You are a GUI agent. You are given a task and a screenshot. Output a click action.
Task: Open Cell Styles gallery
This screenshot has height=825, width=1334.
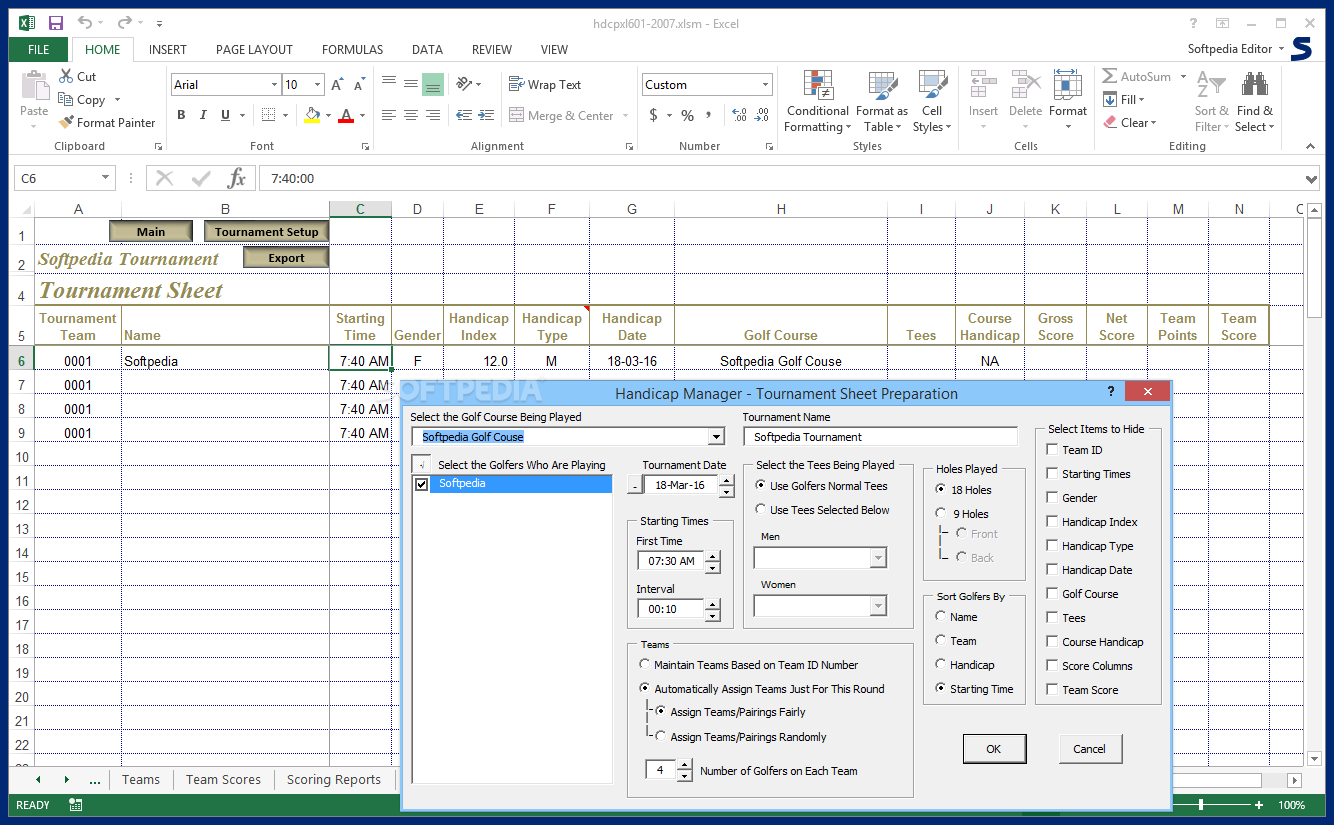(x=932, y=102)
